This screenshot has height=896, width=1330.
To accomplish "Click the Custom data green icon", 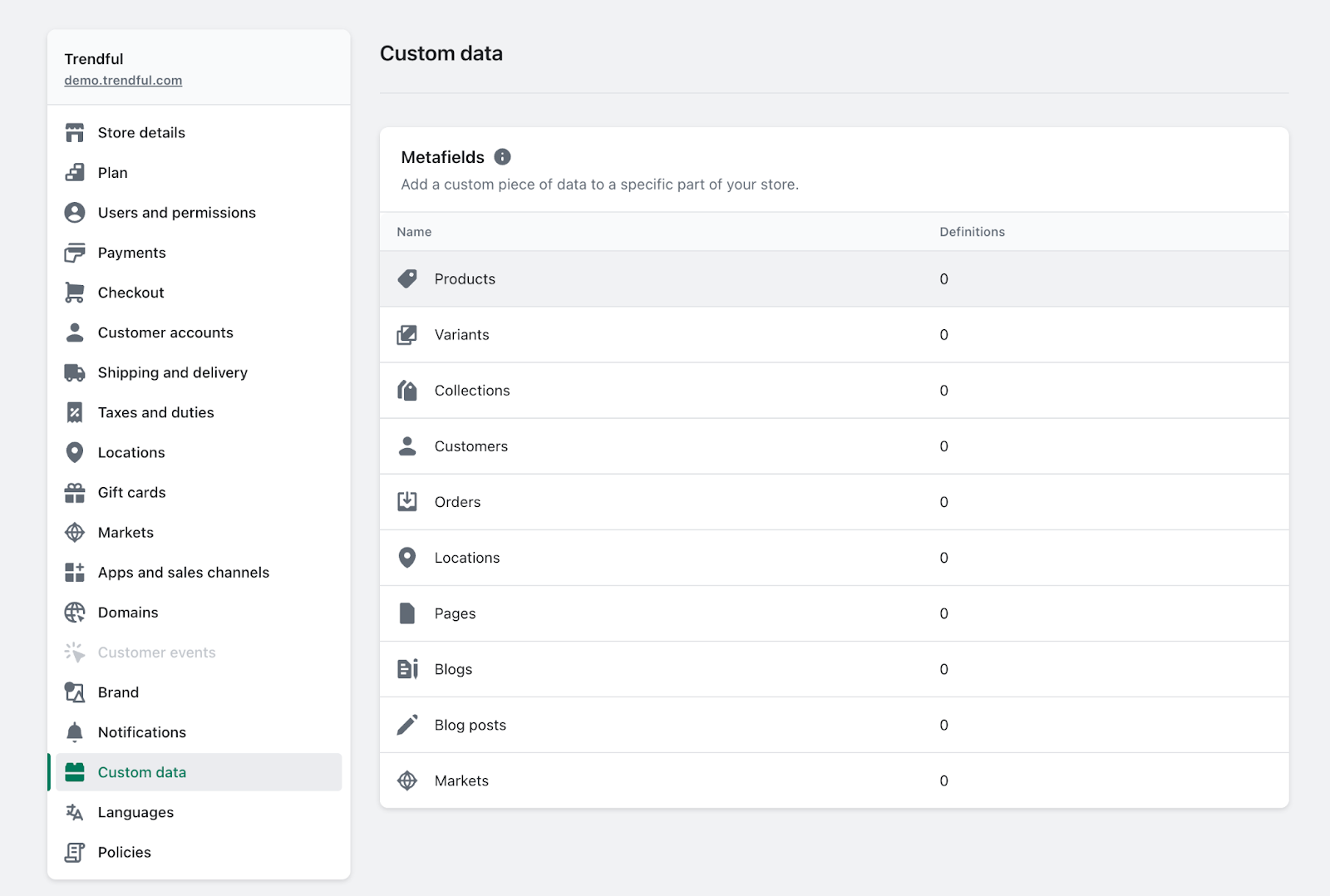I will (x=75, y=772).
